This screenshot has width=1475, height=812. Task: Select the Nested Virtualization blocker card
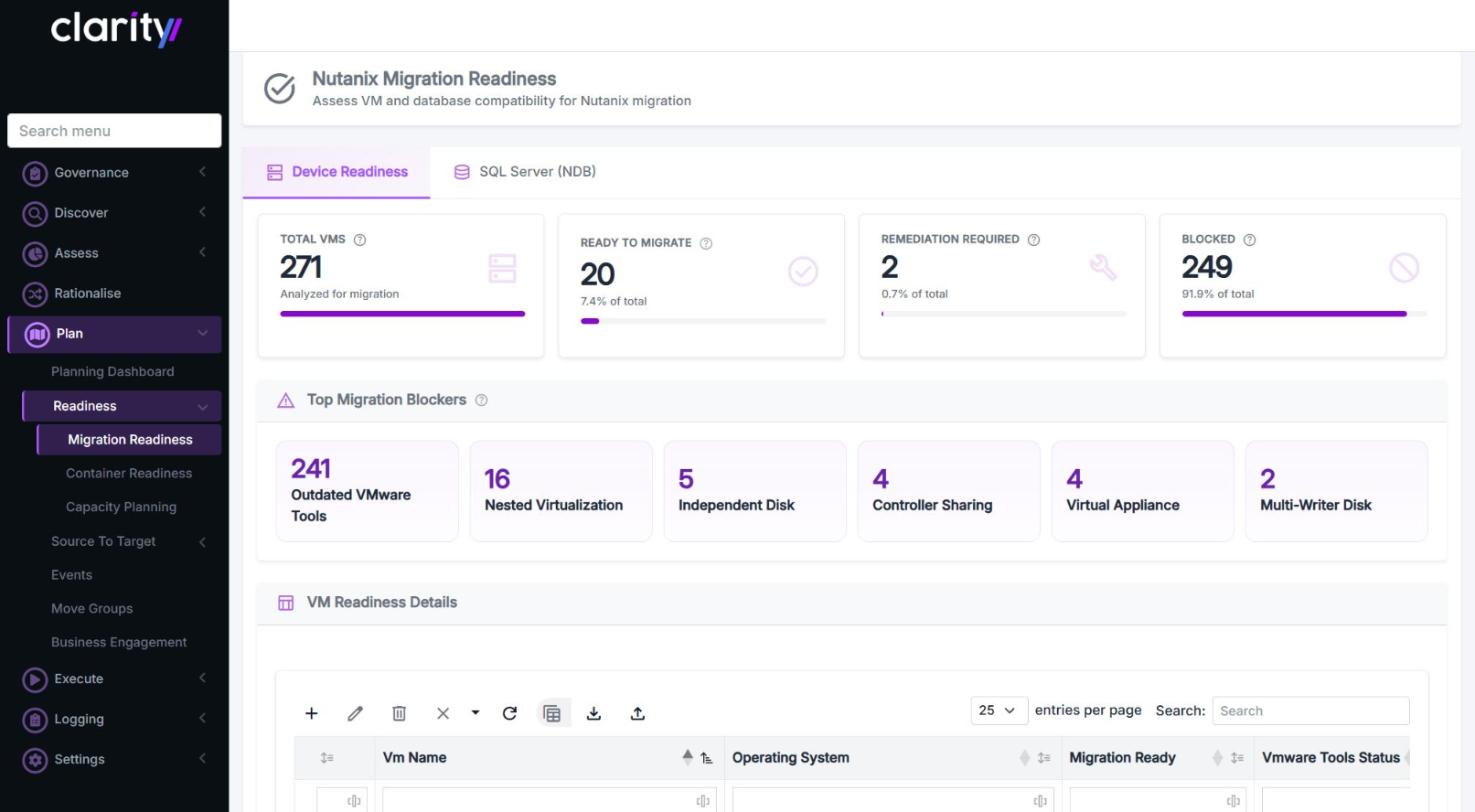[x=561, y=491]
